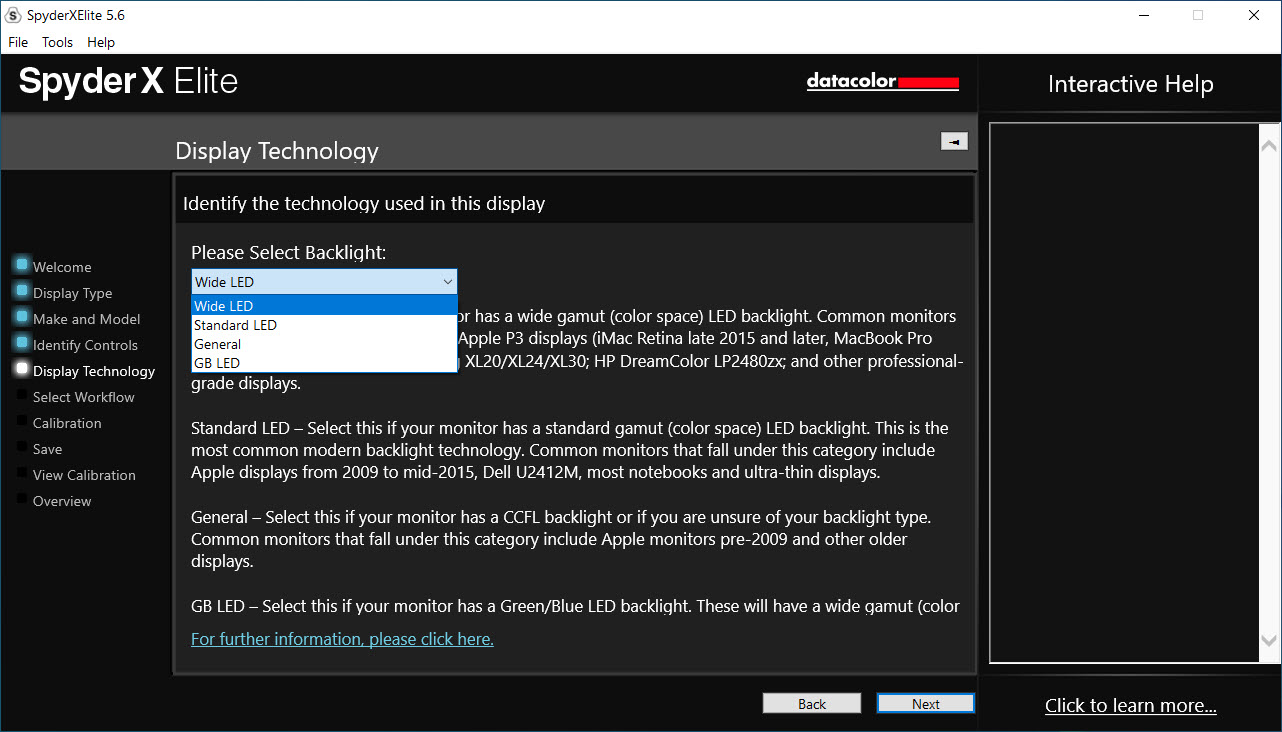
Task: Go to the Welcome step
Action: [x=62, y=267]
